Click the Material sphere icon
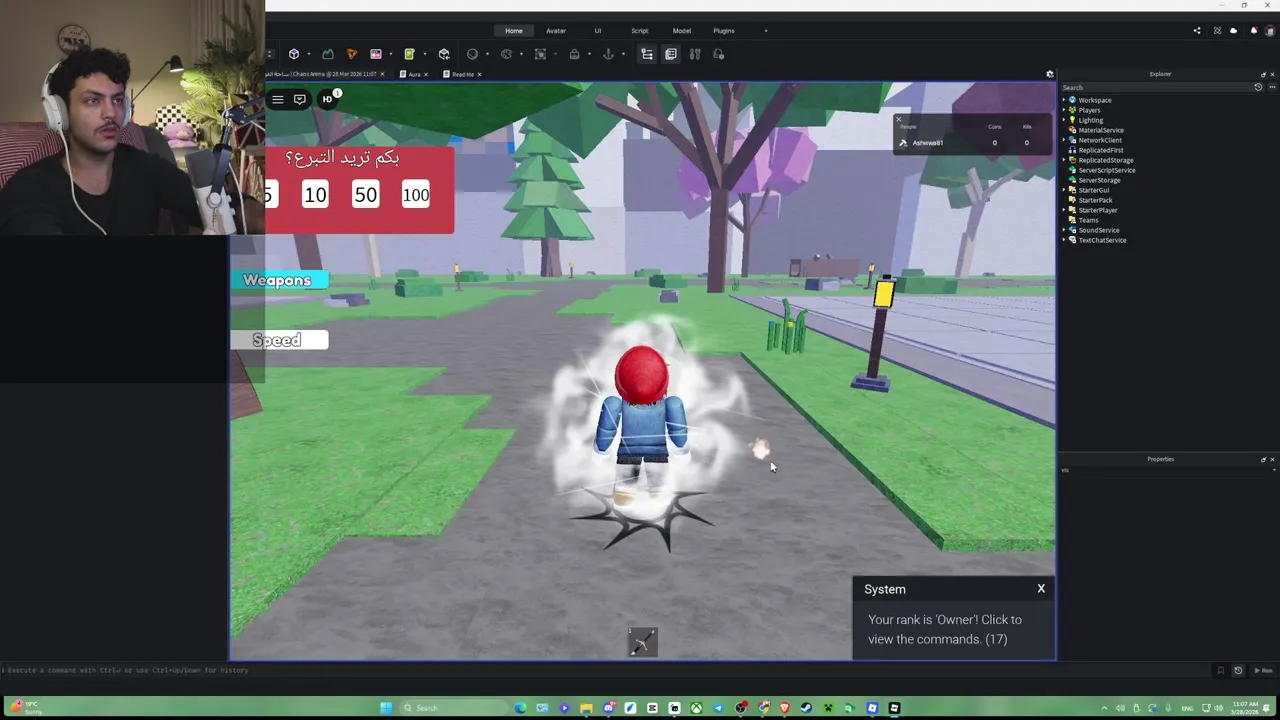Screen dimensions: 1280x720 (472, 54)
